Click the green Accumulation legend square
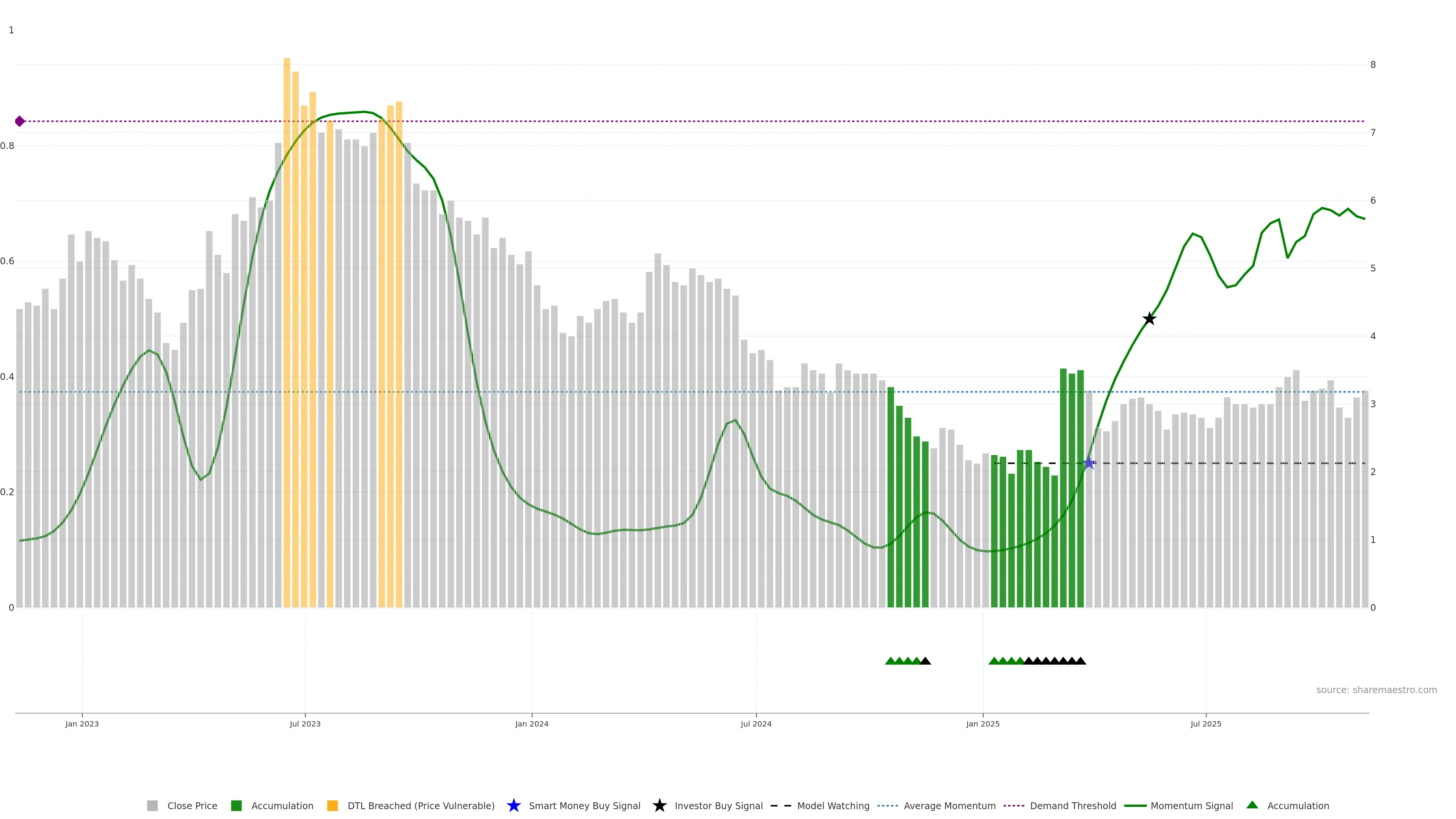The height and width of the screenshot is (819, 1456). coord(236,805)
